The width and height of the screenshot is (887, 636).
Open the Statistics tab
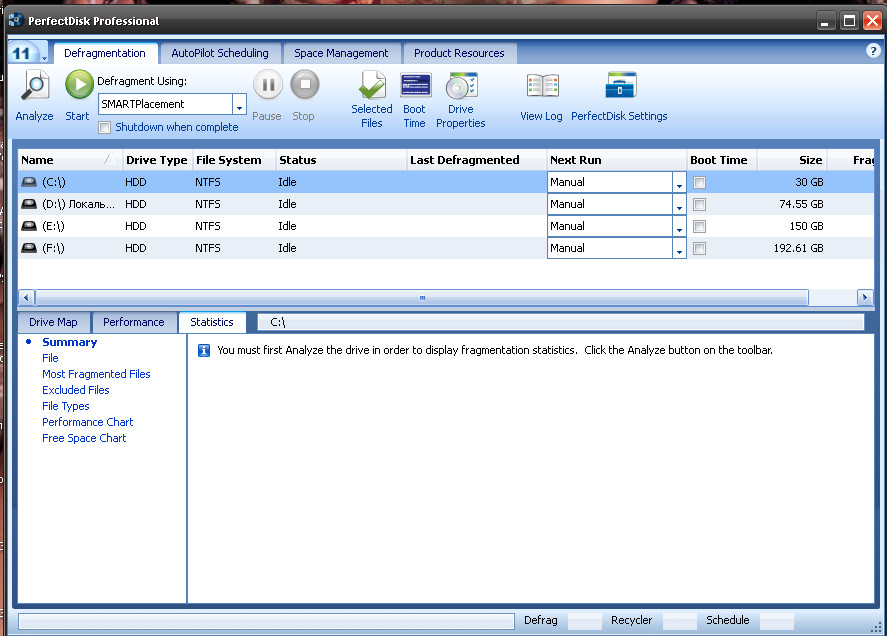pyautogui.click(x=212, y=322)
